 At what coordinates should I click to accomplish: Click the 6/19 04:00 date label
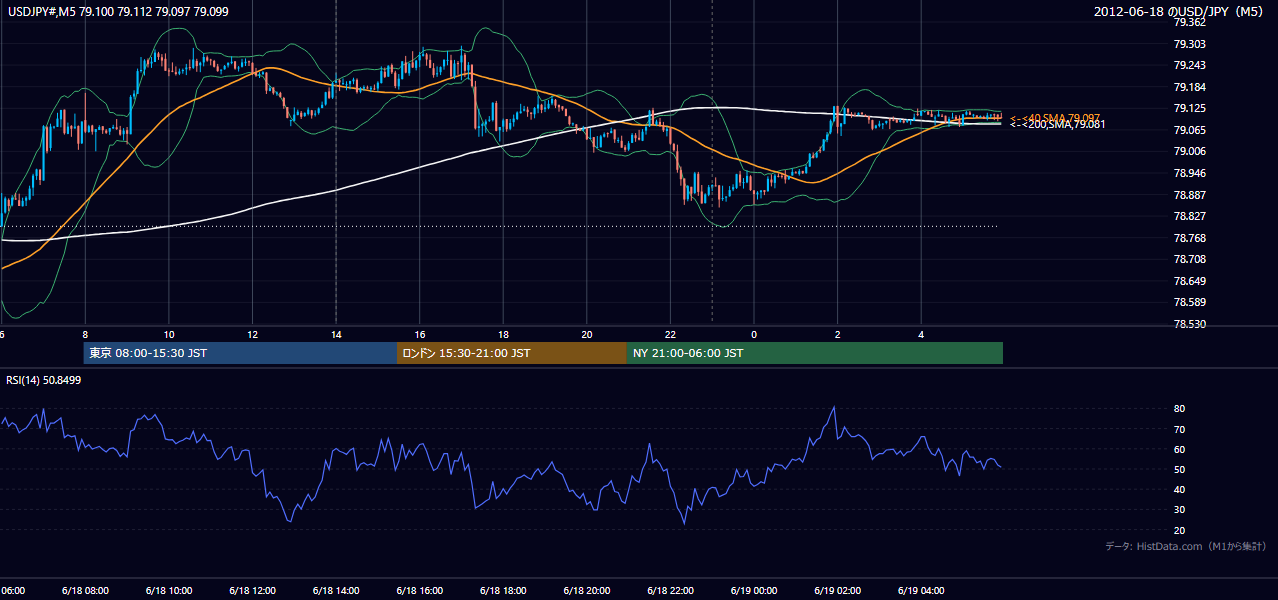(x=921, y=590)
